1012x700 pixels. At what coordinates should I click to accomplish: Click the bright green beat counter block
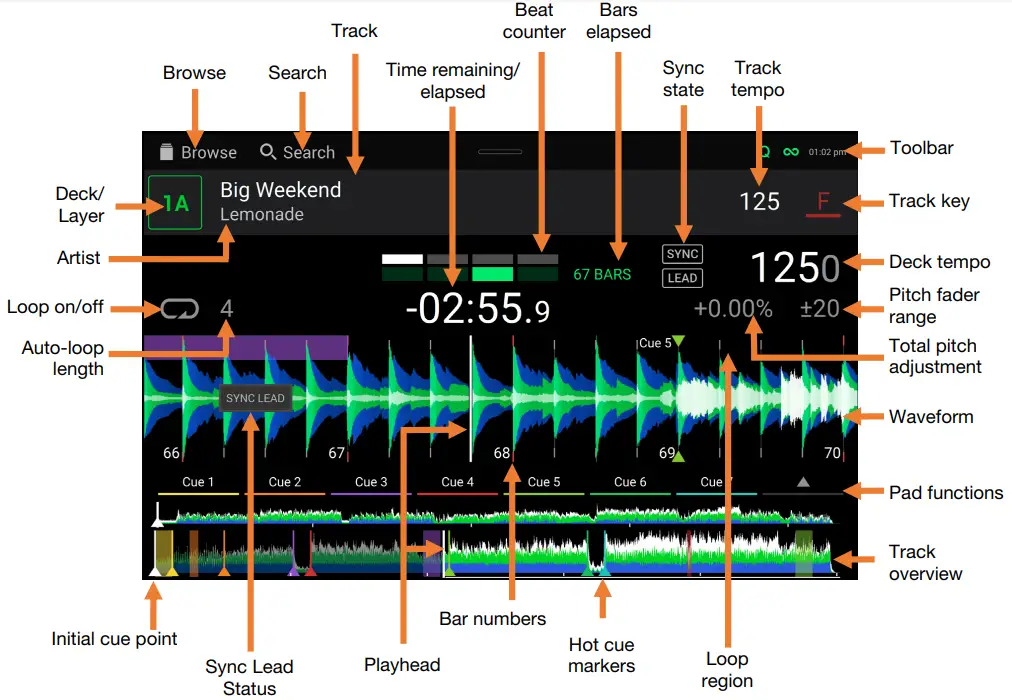[x=492, y=274]
